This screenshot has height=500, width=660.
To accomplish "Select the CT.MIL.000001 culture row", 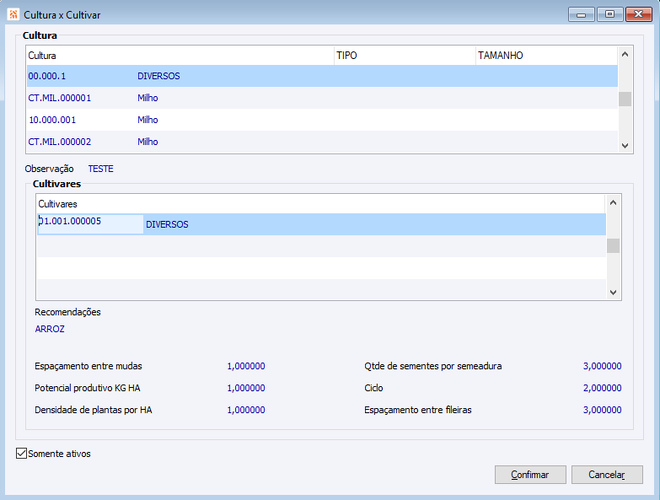I will (322, 98).
